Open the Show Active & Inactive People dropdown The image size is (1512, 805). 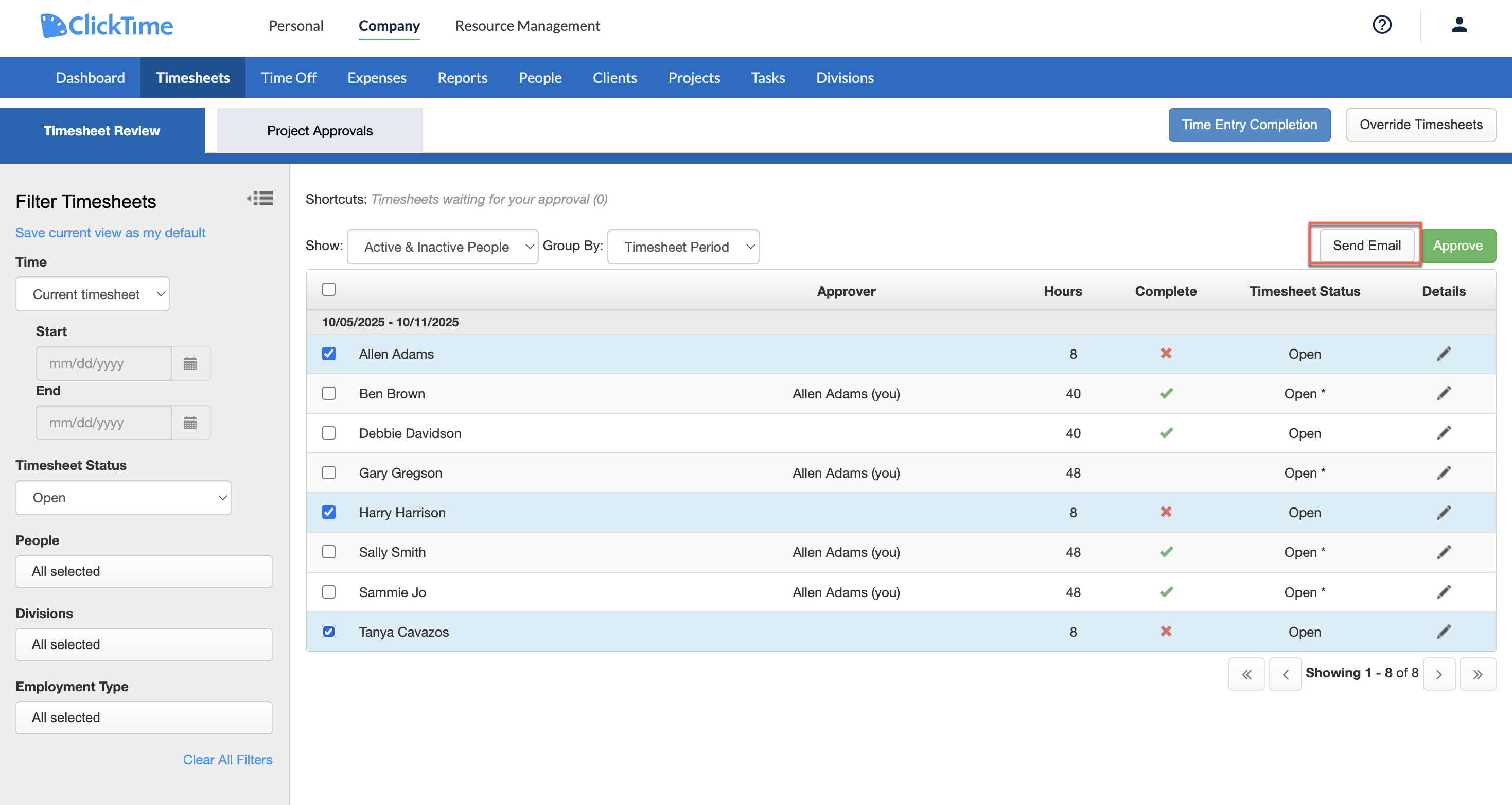click(443, 247)
